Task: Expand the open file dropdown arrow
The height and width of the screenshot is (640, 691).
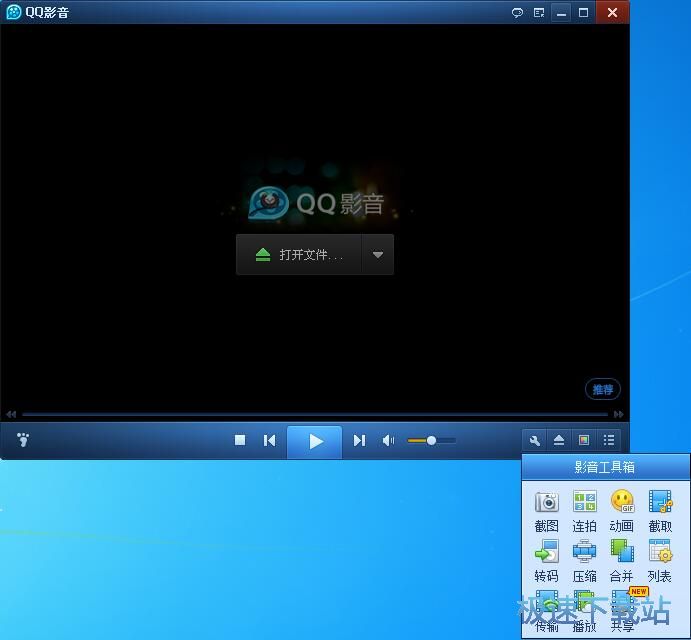Action: tap(378, 254)
